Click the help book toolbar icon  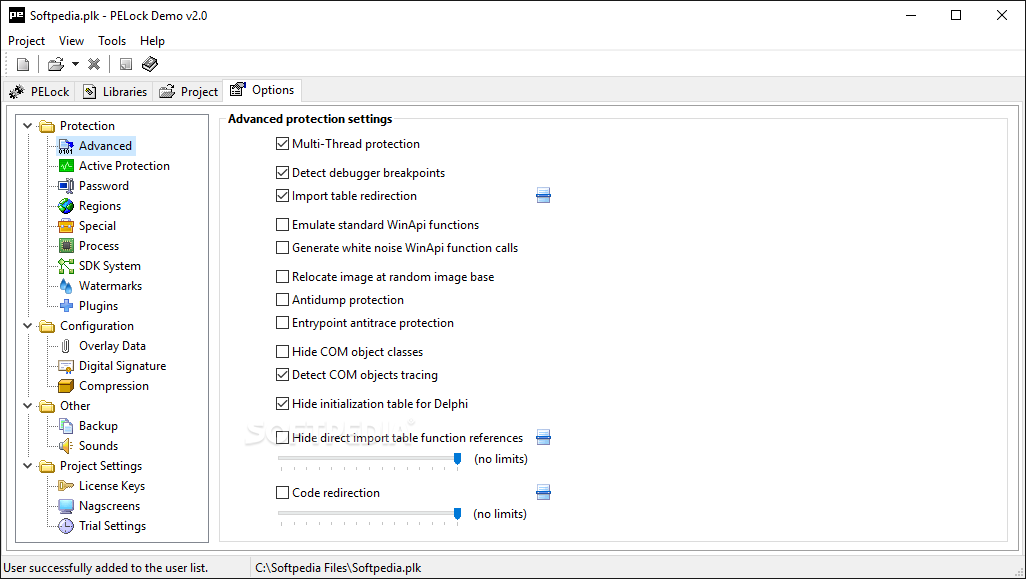(x=150, y=64)
